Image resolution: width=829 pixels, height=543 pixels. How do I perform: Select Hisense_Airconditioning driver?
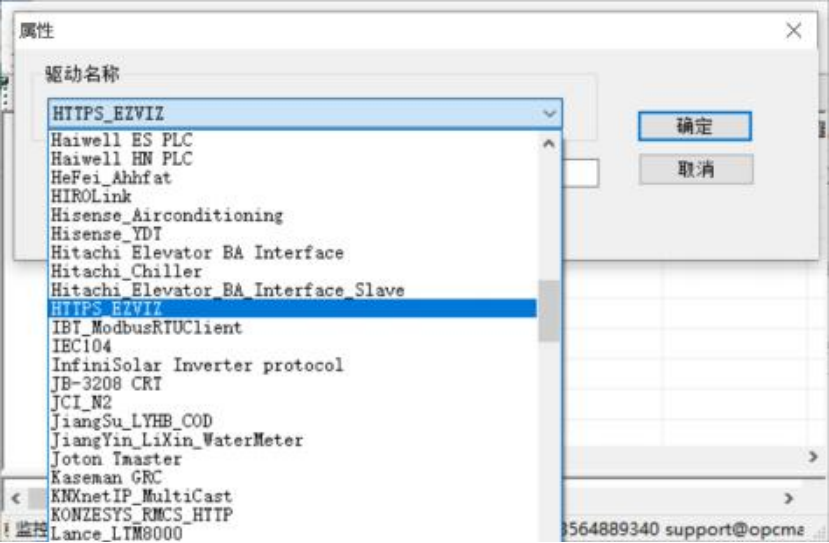292,215
